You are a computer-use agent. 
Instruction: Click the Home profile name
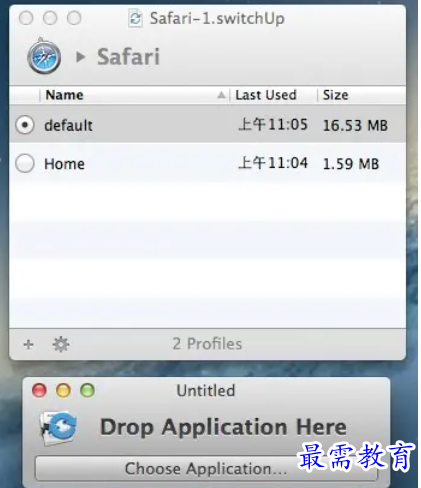64,164
